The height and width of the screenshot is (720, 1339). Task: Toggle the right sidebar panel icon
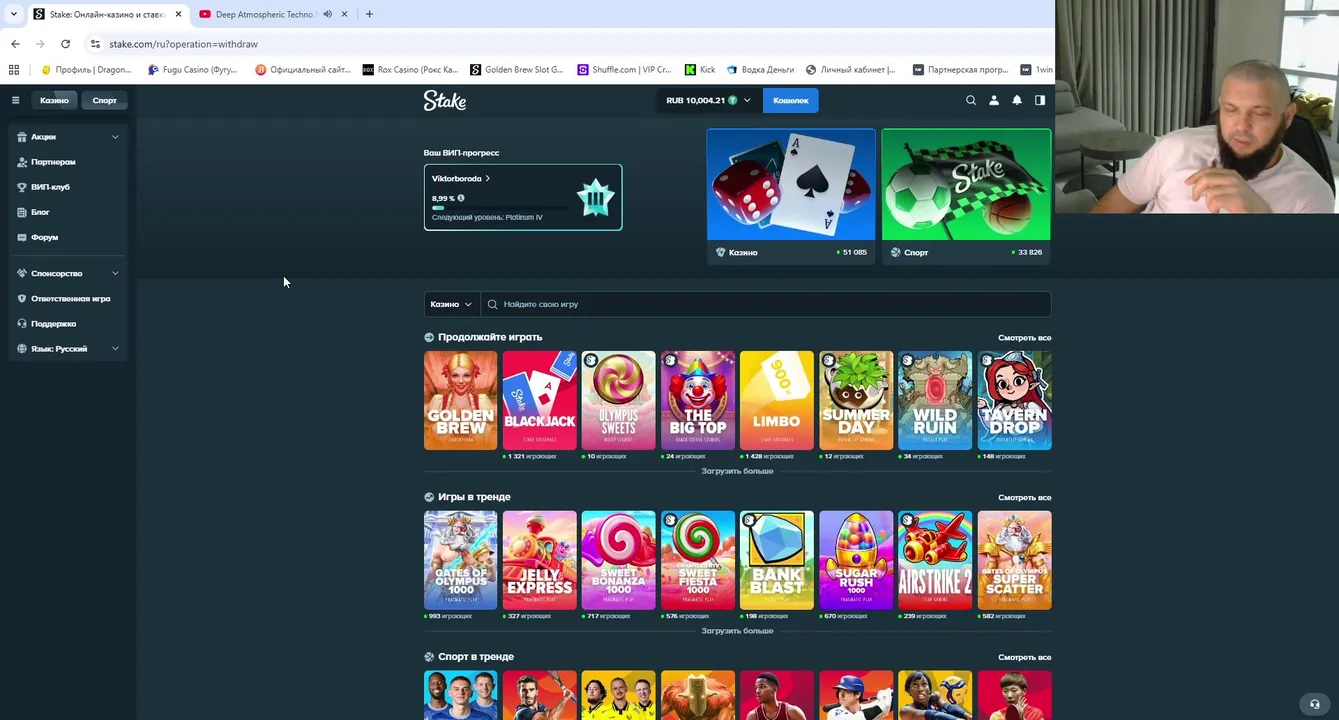(x=1040, y=100)
